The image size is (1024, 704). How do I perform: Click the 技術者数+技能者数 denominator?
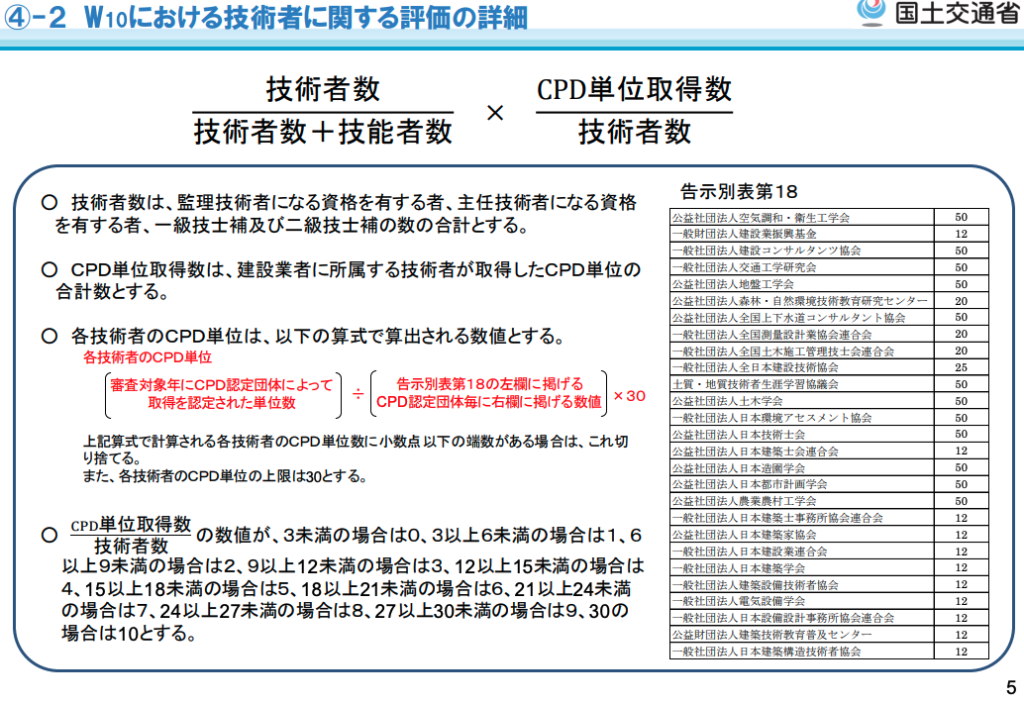pos(322,131)
